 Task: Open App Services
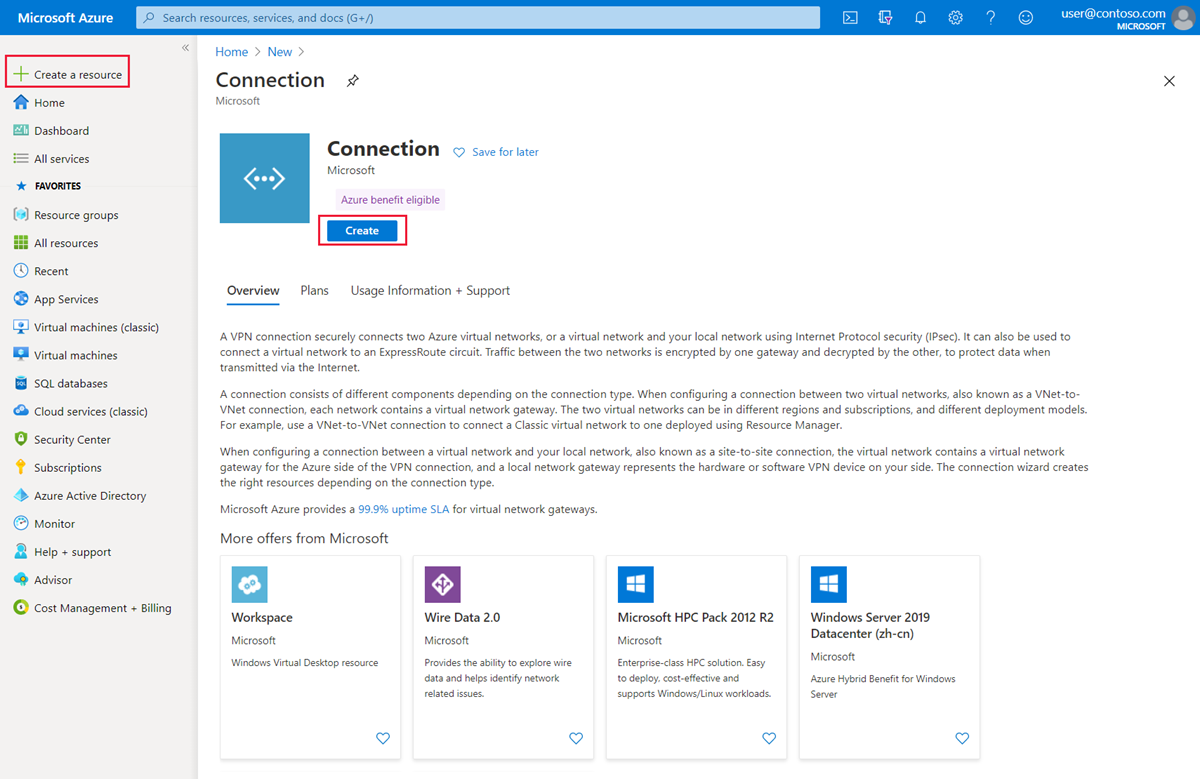pyautogui.click(x=56, y=299)
